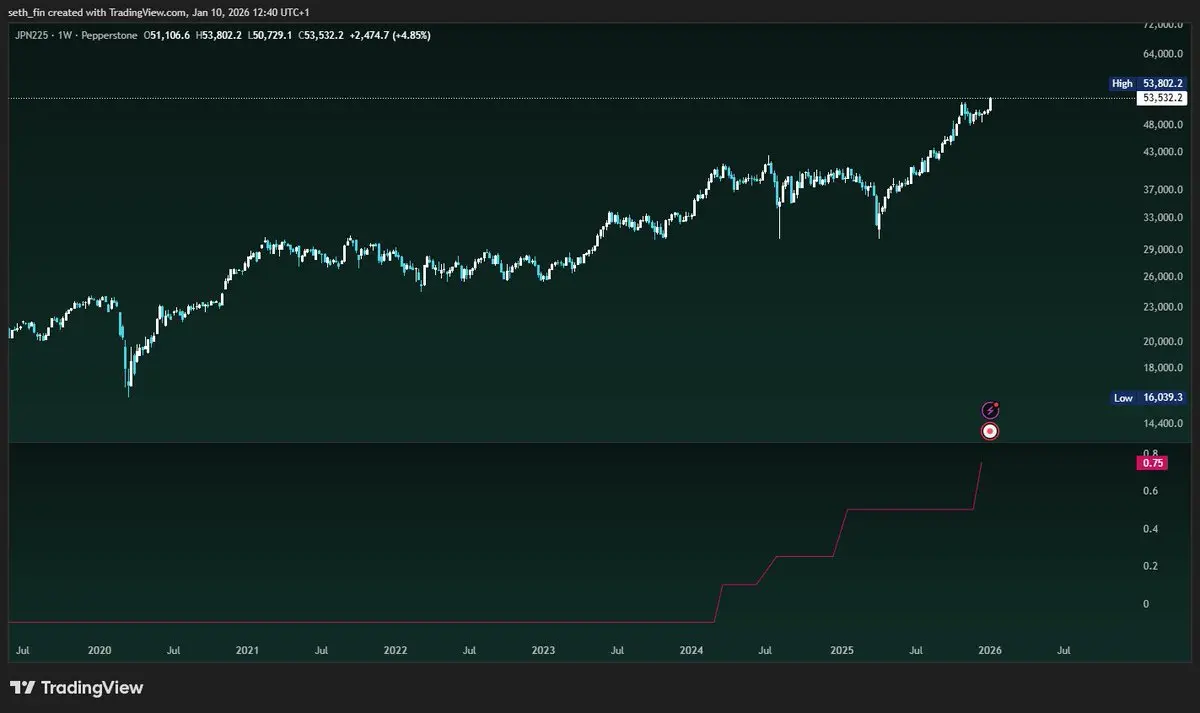Click the 26,000.0 price axis label

click(1163, 277)
